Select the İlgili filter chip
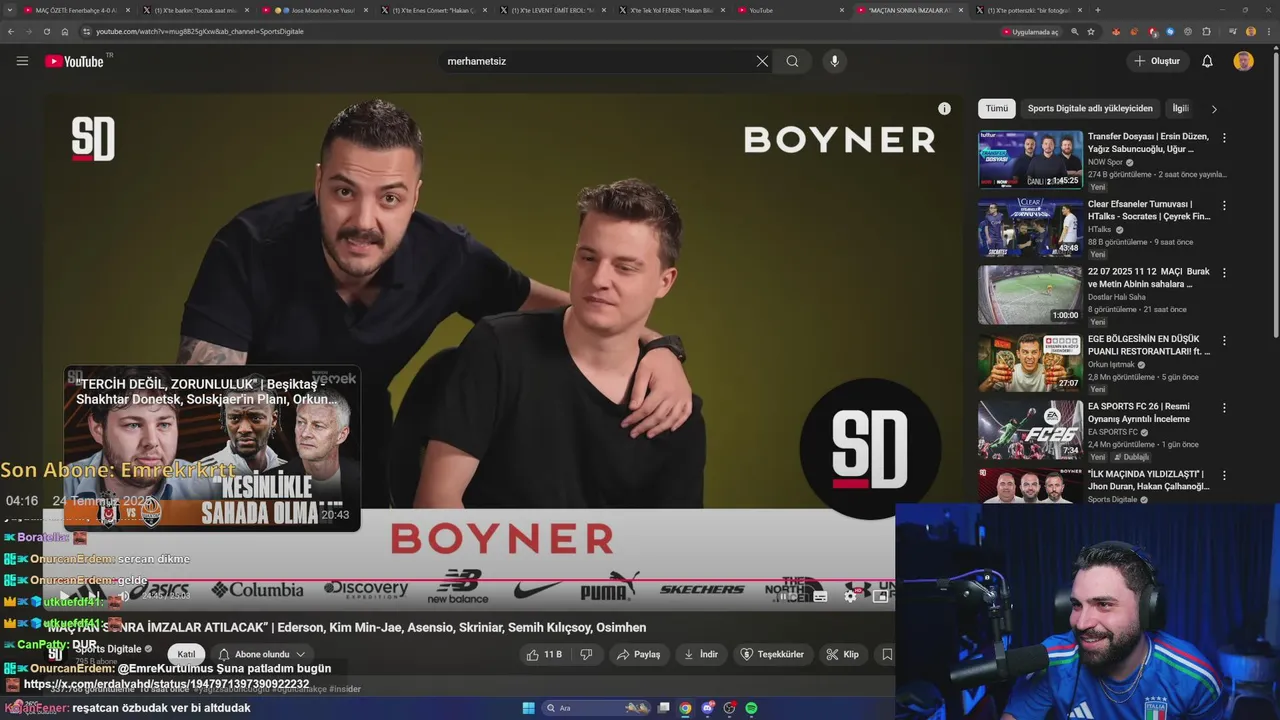Viewport: 1280px width, 720px height. (x=1180, y=108)
